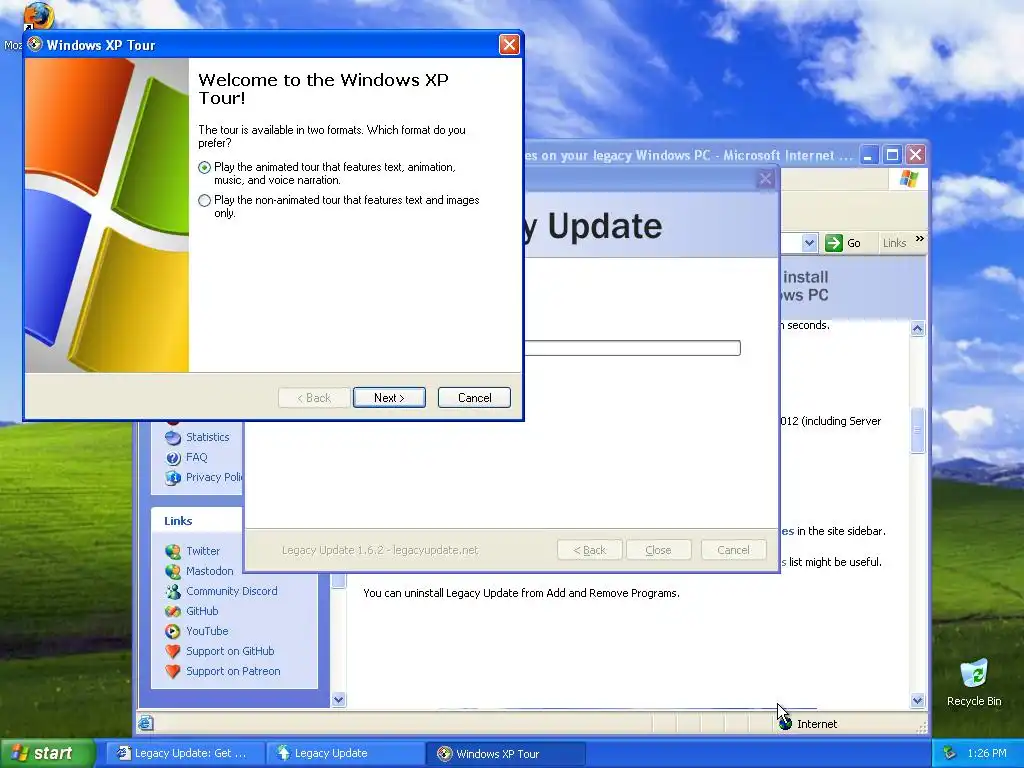This screenshot has height=768, width=1024.
Task: Open the Mastodon link
Action: tap(210, 571)
